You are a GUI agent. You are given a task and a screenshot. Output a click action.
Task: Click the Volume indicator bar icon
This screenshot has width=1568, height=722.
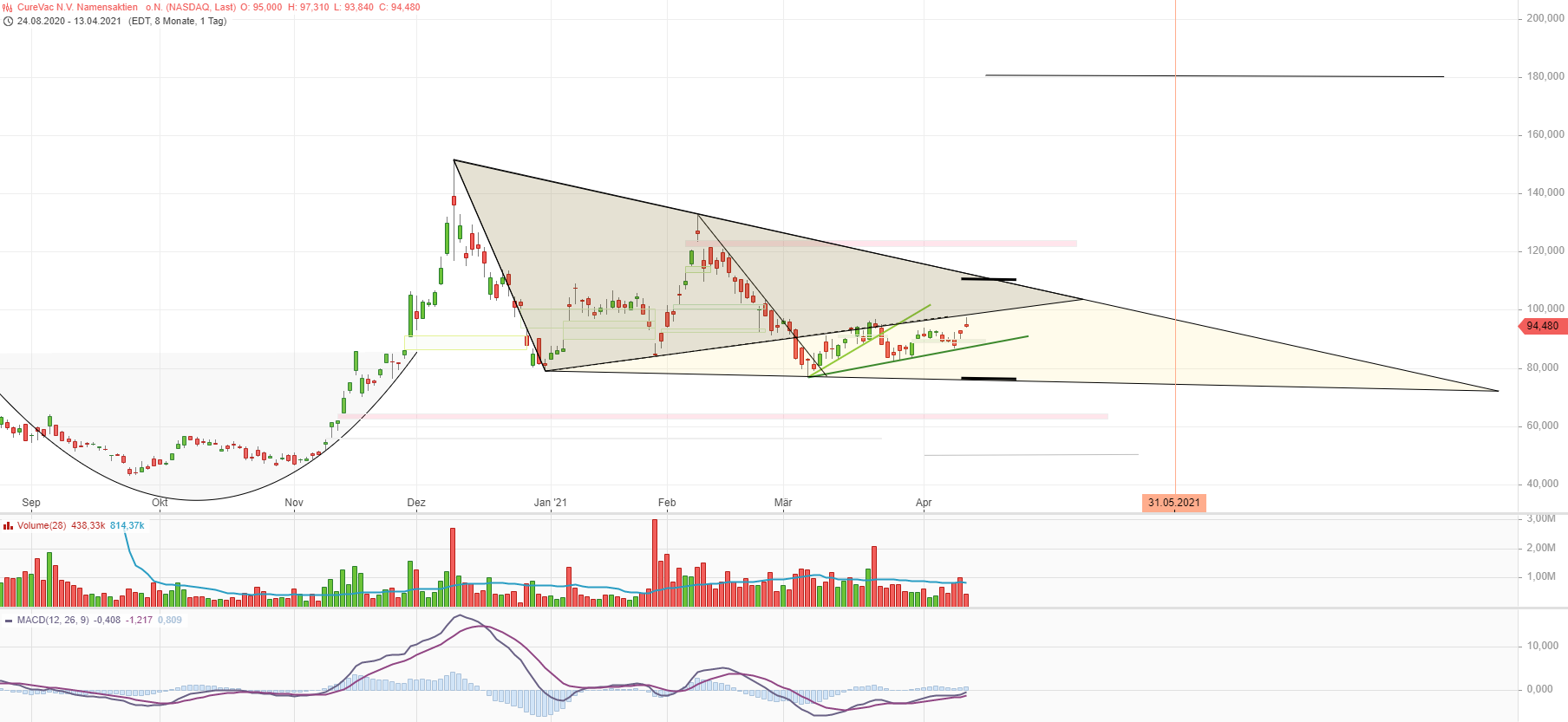pos(8,525)
